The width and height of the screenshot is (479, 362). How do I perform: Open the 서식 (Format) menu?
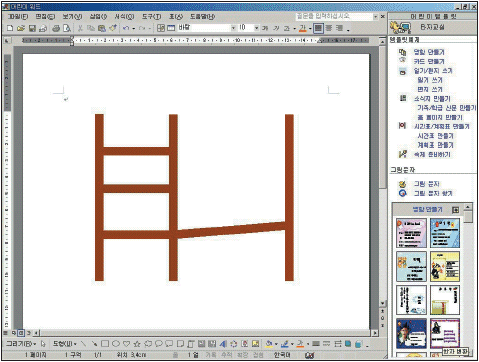coord(124,16)
